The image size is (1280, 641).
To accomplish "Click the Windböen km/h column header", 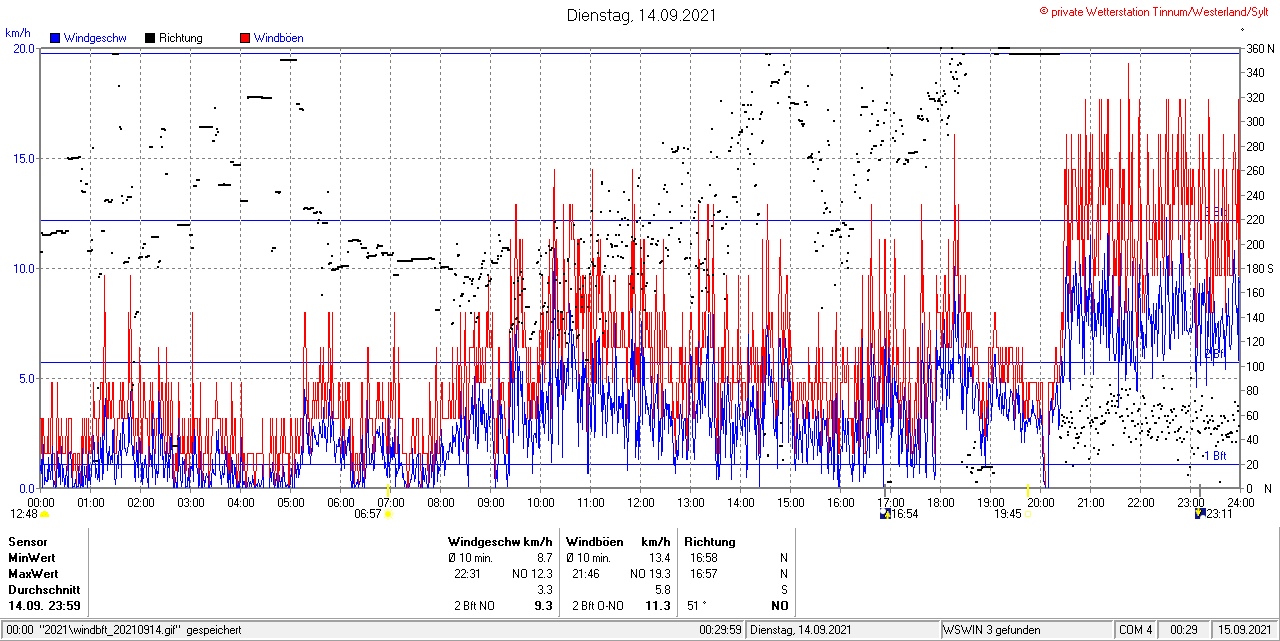I will coord(618,542).
